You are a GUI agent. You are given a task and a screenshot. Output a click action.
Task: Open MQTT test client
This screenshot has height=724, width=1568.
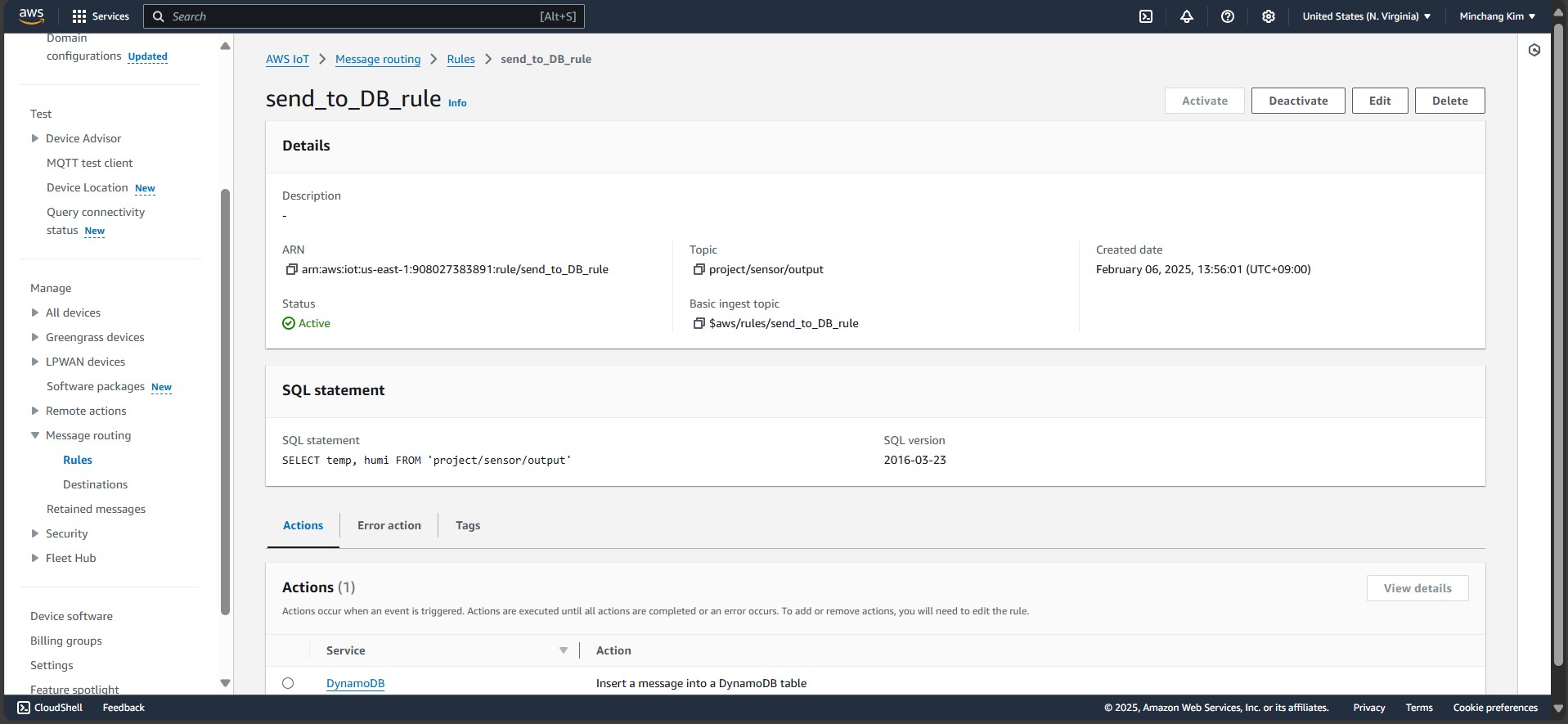[x=89, y=163]
